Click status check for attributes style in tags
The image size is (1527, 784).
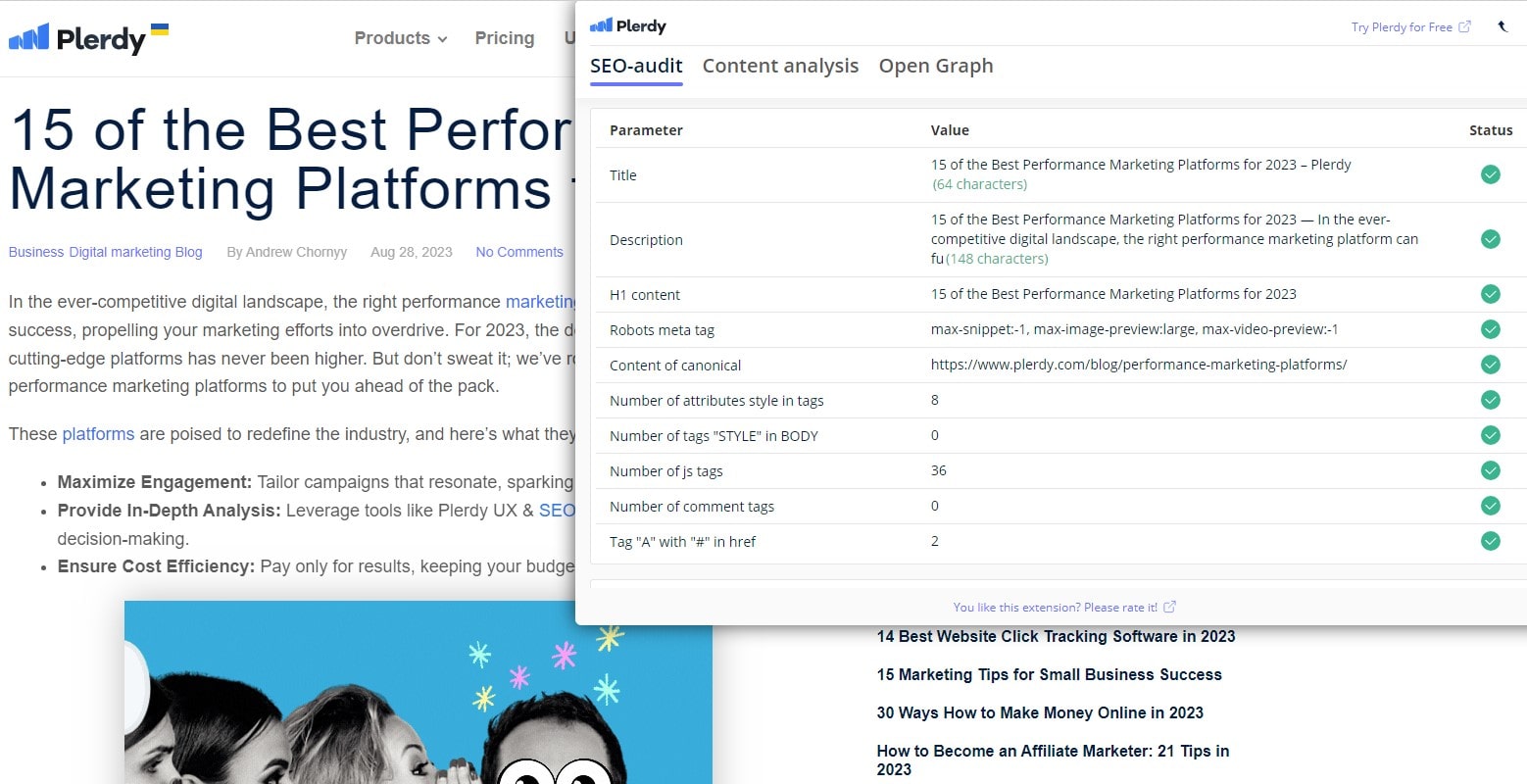point(1490,400)
